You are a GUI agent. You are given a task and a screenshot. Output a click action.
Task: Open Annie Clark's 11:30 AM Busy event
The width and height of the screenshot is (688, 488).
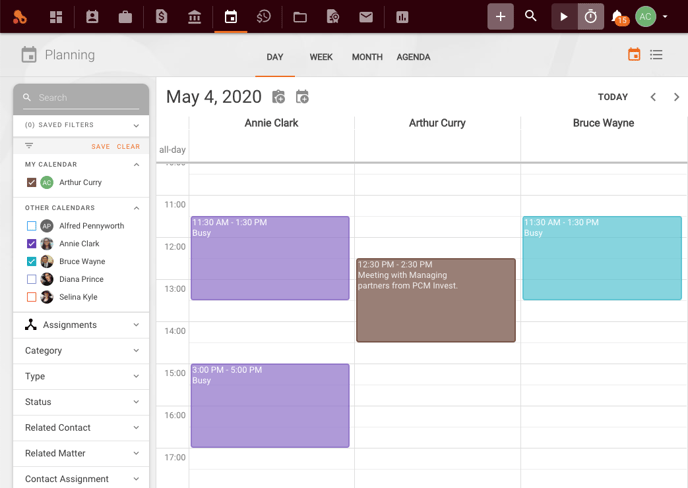(270, 258)
